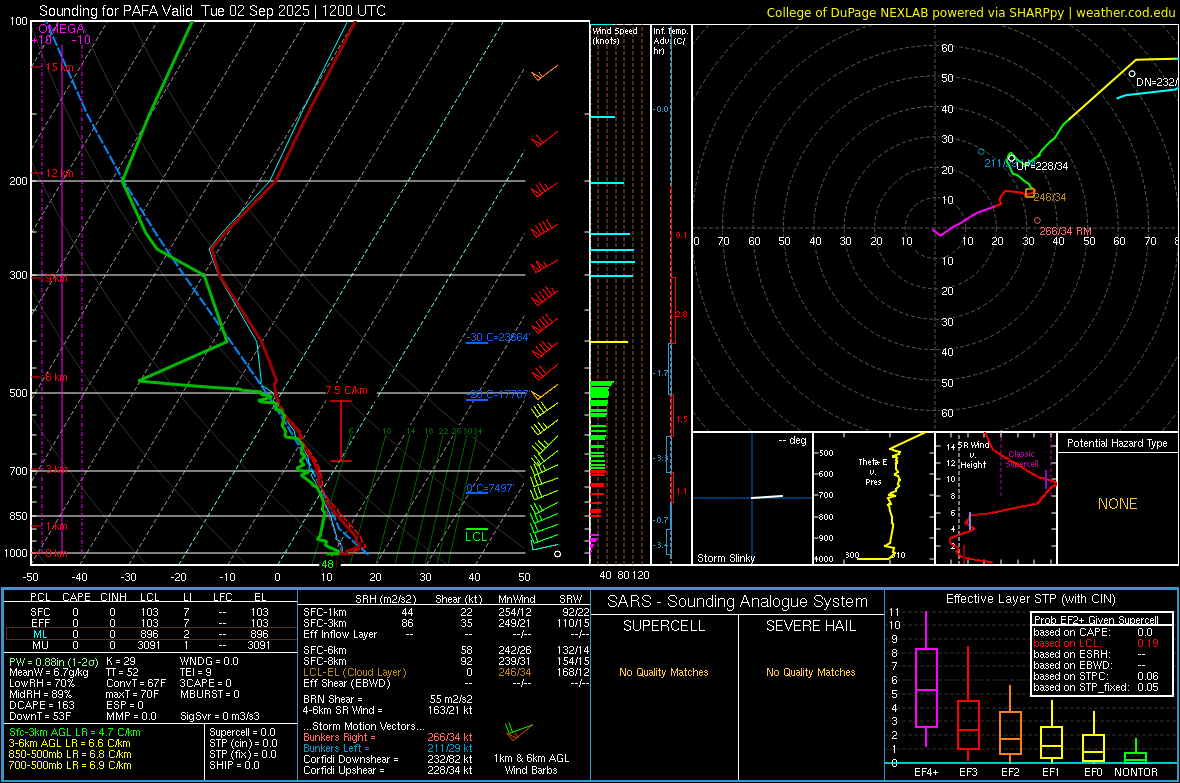Click the orange 'LCL-EL (Cloud Layer)' row
The width and height of the screenshot is (1180, 783).
446,672
